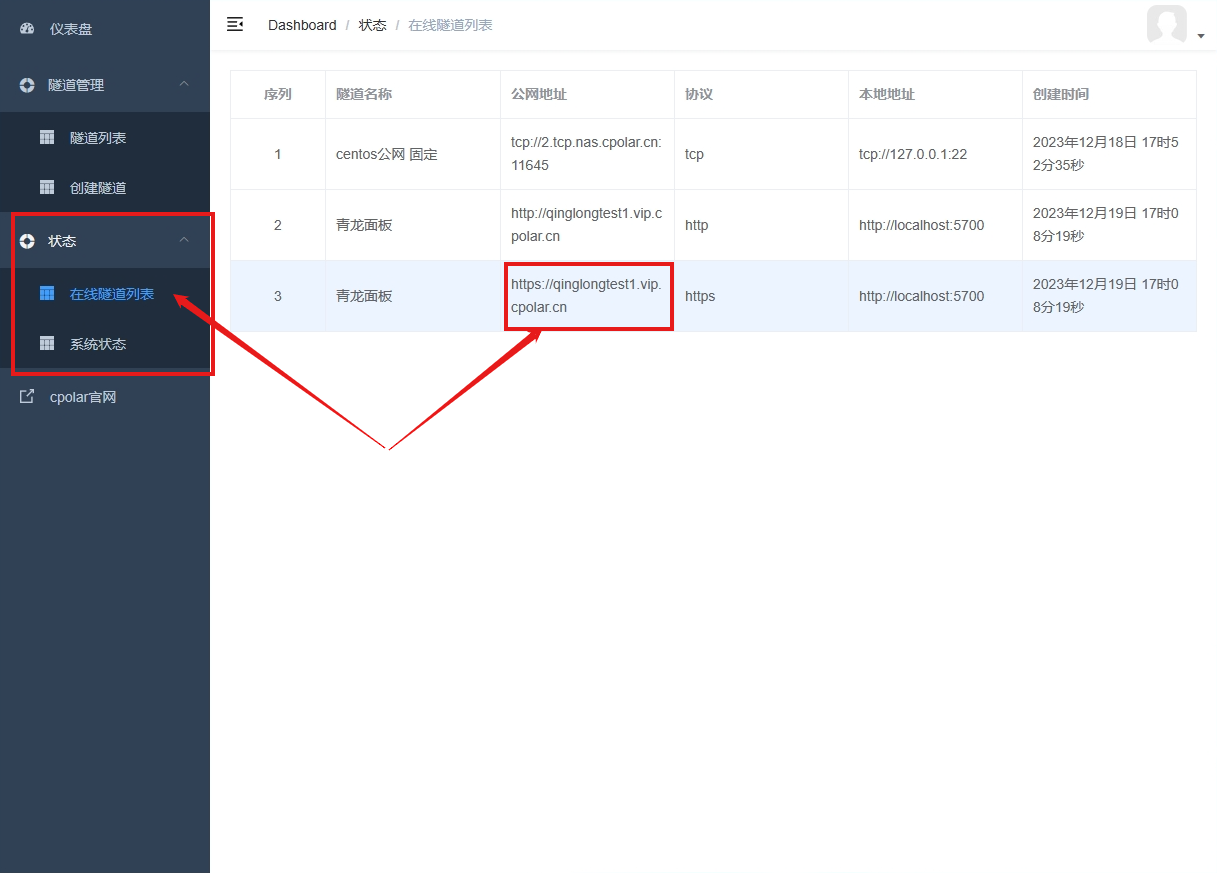The height and width of the screenshot is (873, 1217).
Task: Click sequence number 1 cell
Action: point(278,154)
